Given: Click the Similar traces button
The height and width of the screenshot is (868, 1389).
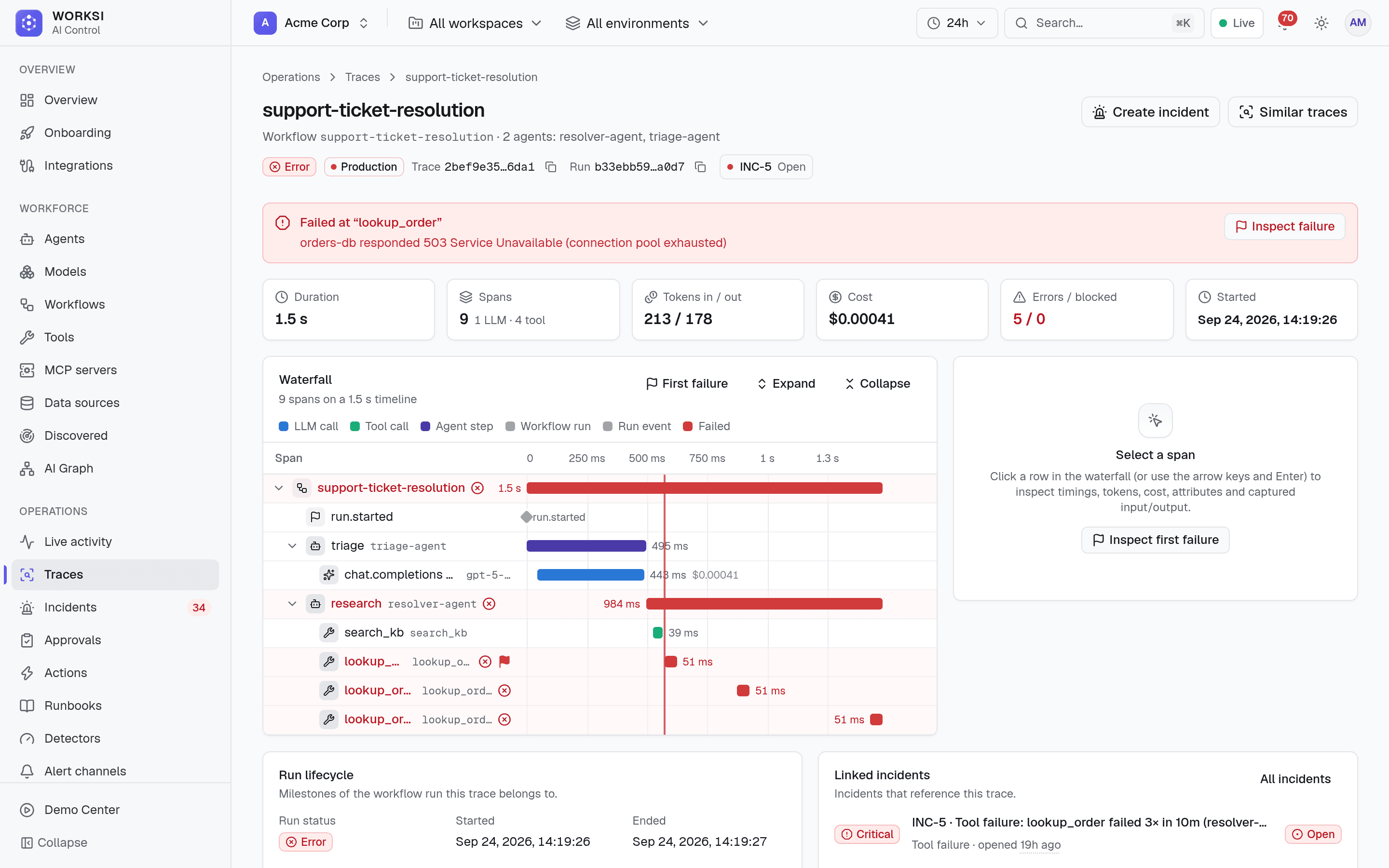Looking at the screenshot, I should [x=1293, y=112].
